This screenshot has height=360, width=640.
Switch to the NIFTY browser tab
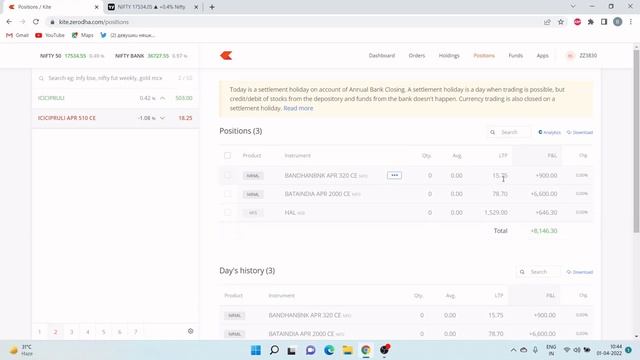pos(151,7)
